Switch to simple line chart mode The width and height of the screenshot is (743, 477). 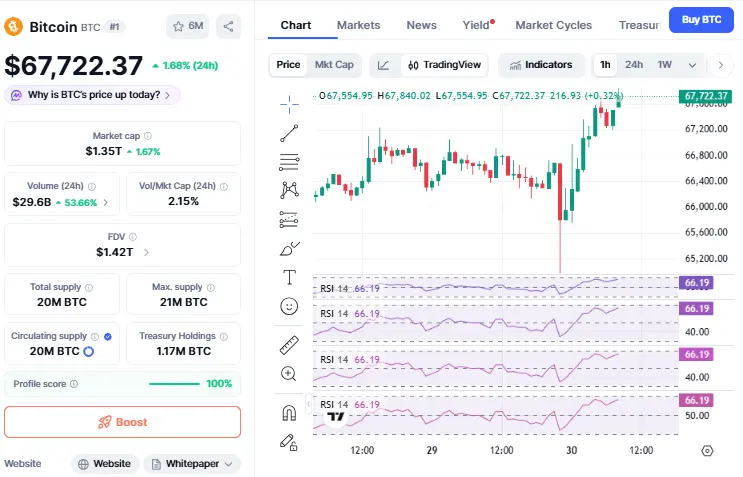click(x=383, y=65)
